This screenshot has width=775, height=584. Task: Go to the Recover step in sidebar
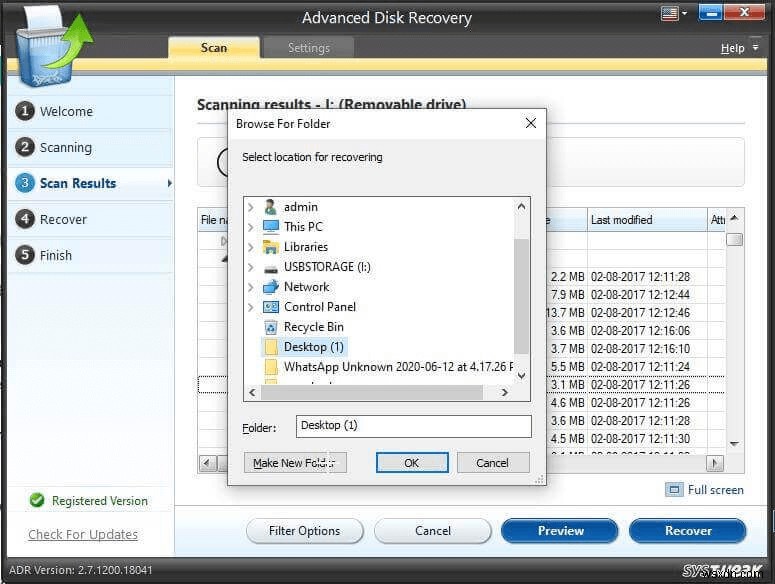click(90, 219)
